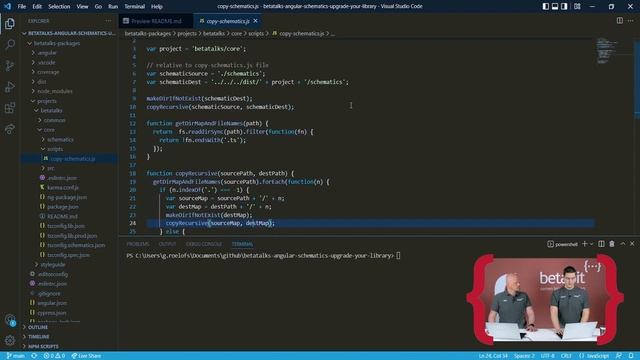Toggle panel layout icon in title bar

click(x=555, y=7)
